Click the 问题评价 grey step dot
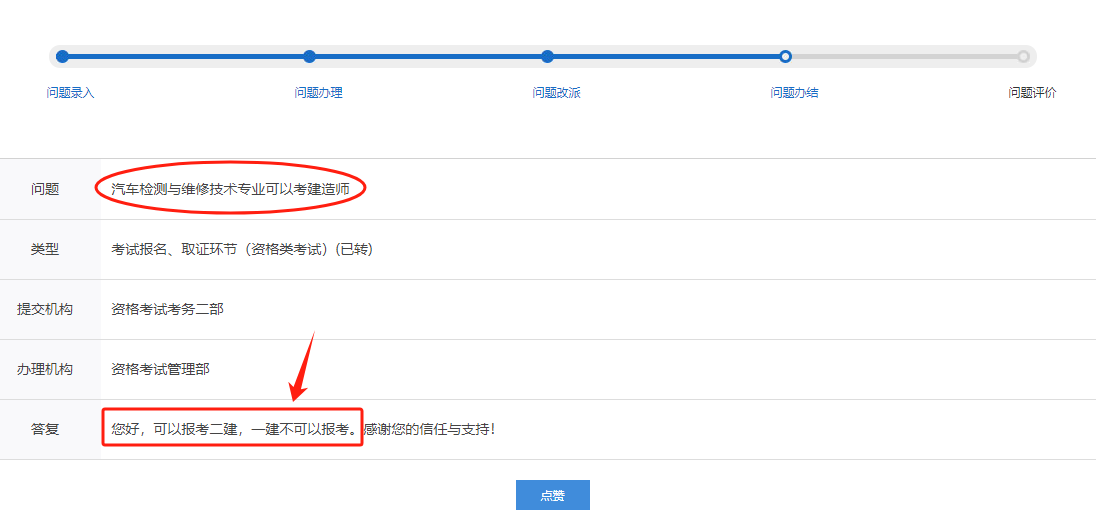This screenshot has height=522, width=1096. [1023, 57]
